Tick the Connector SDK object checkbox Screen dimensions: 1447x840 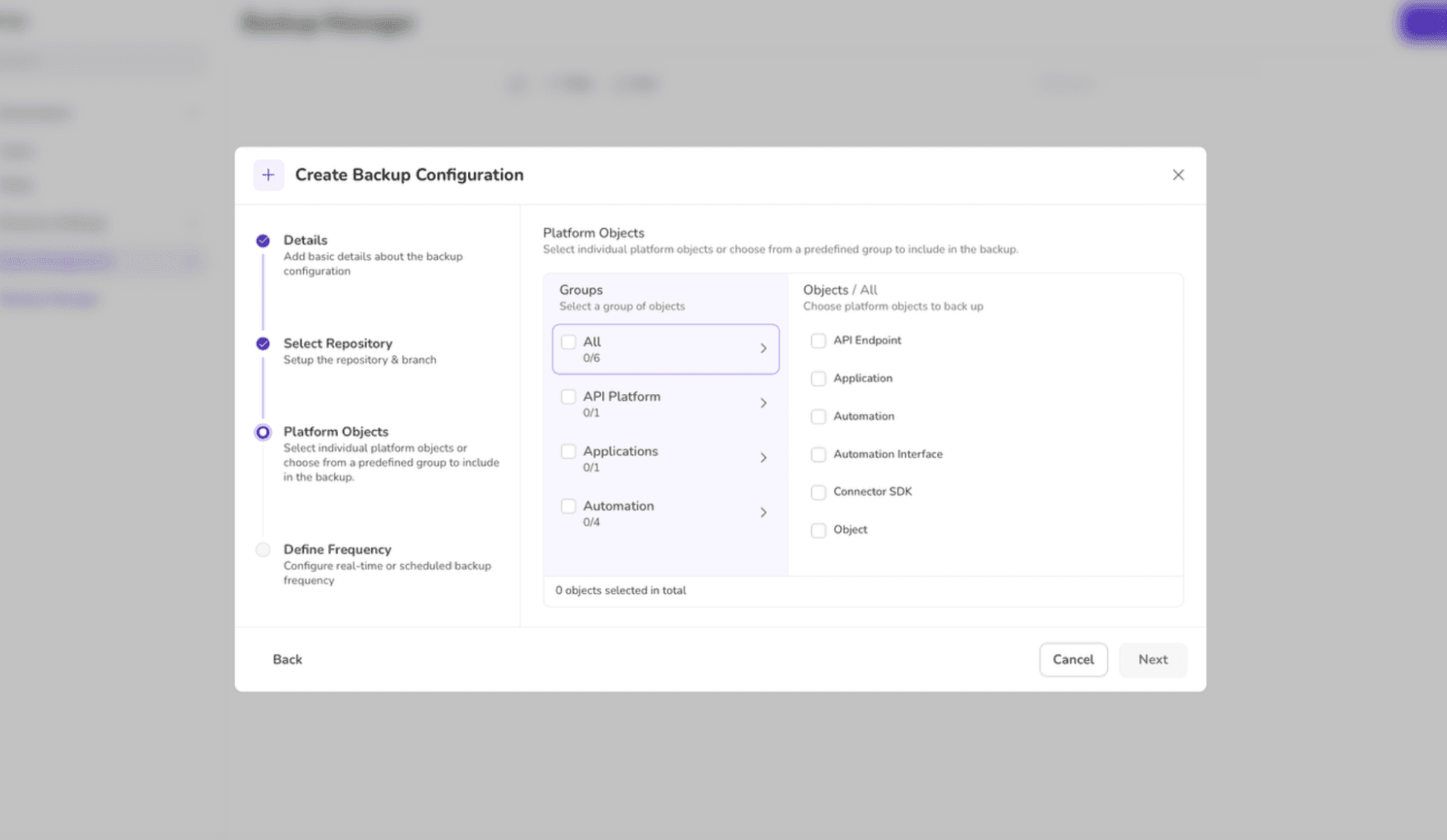(x=818, y=493)
